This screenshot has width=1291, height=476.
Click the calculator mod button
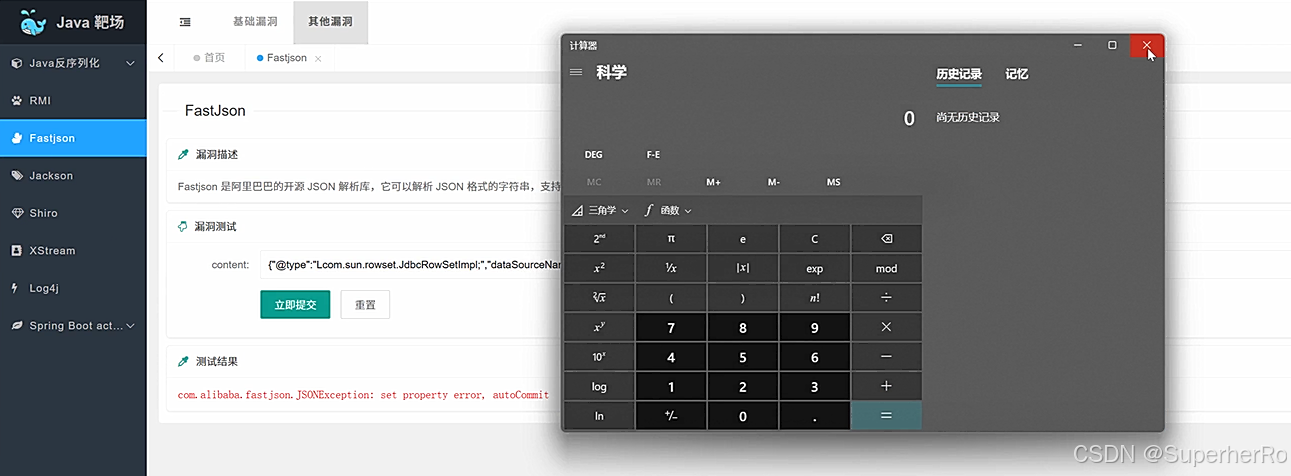point(886,268)
